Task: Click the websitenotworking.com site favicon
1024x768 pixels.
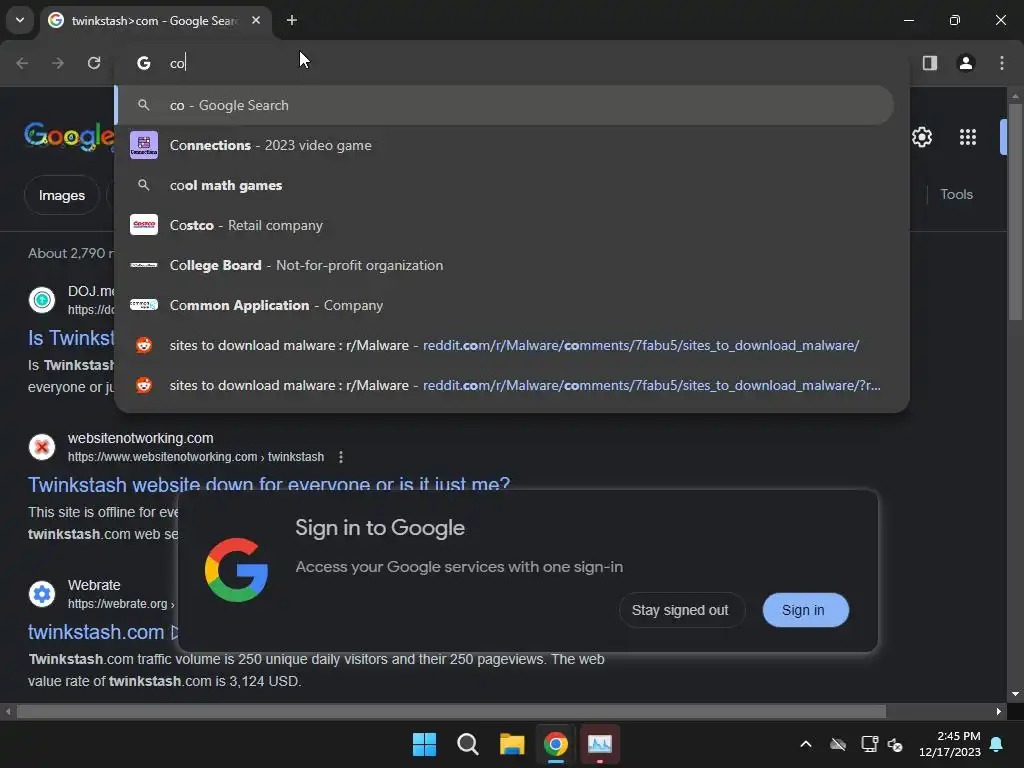Action: pos(42,447)
